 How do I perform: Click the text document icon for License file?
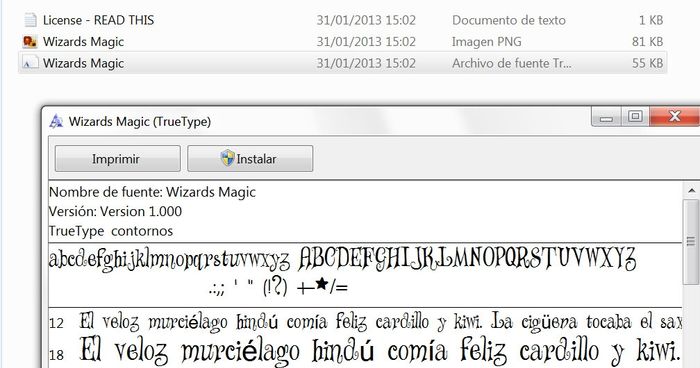click(30, 20)
